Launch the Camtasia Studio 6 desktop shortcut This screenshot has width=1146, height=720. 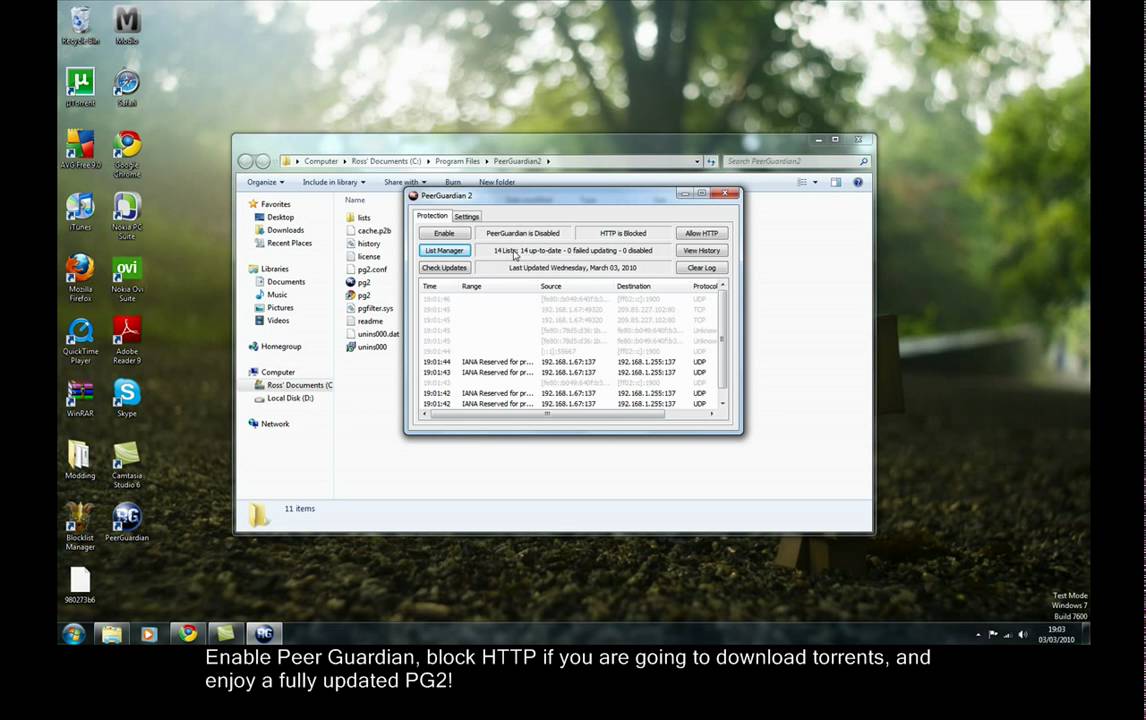tap(126, 465)
